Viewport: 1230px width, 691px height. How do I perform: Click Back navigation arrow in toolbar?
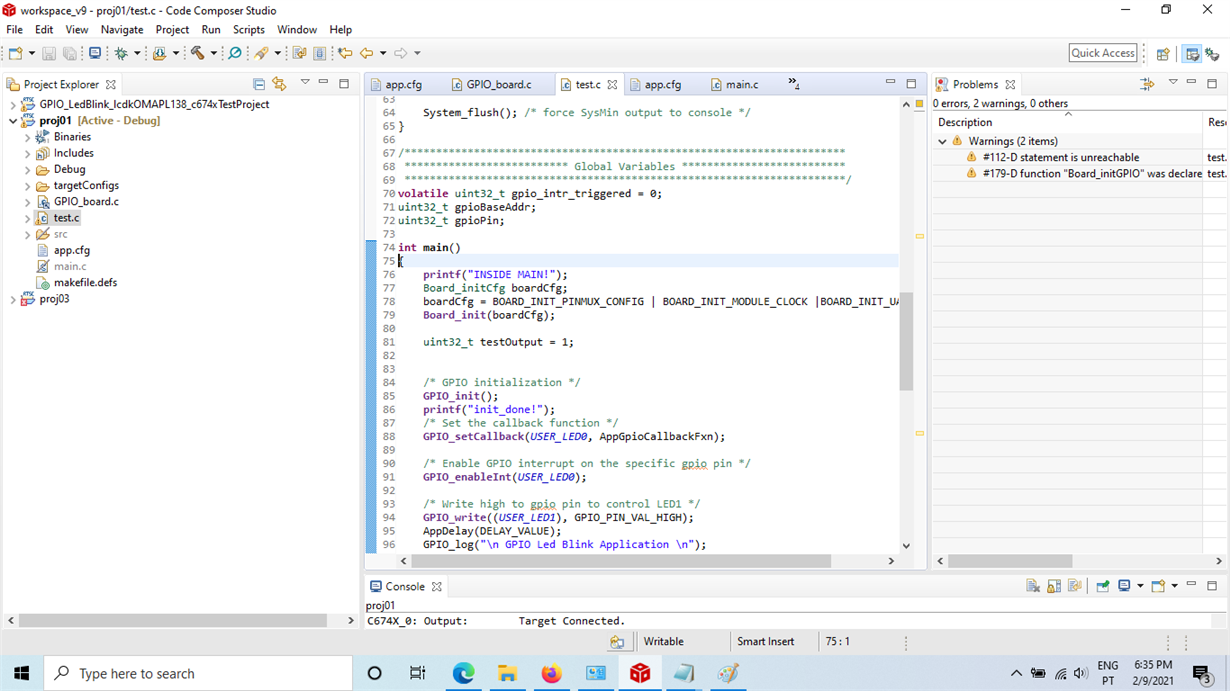click(366, 53)
